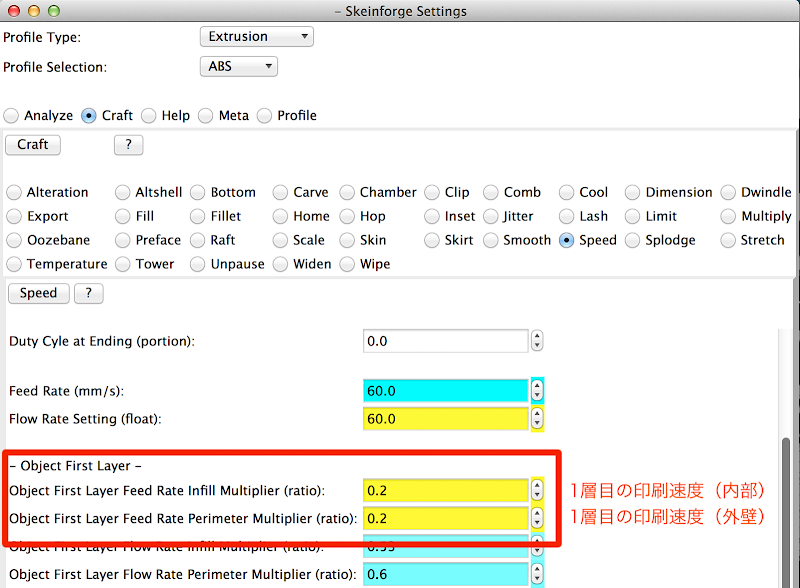This screenshot has height=588, width=800.
Task: Select the Fillet tool radio
Action: click(x=197, y=216)
